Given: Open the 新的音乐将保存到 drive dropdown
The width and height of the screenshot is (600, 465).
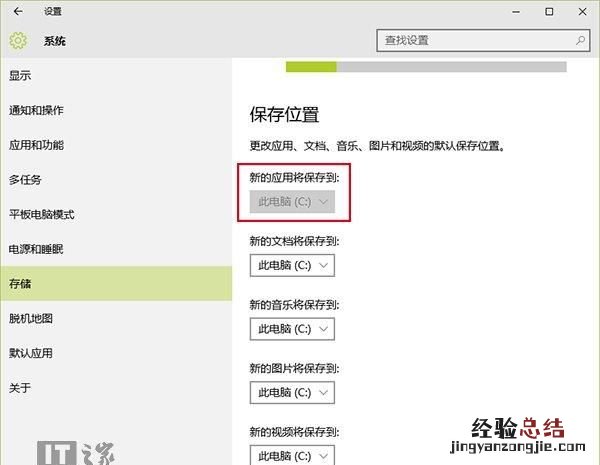Looking at the screenshot, I should (291, 329).
